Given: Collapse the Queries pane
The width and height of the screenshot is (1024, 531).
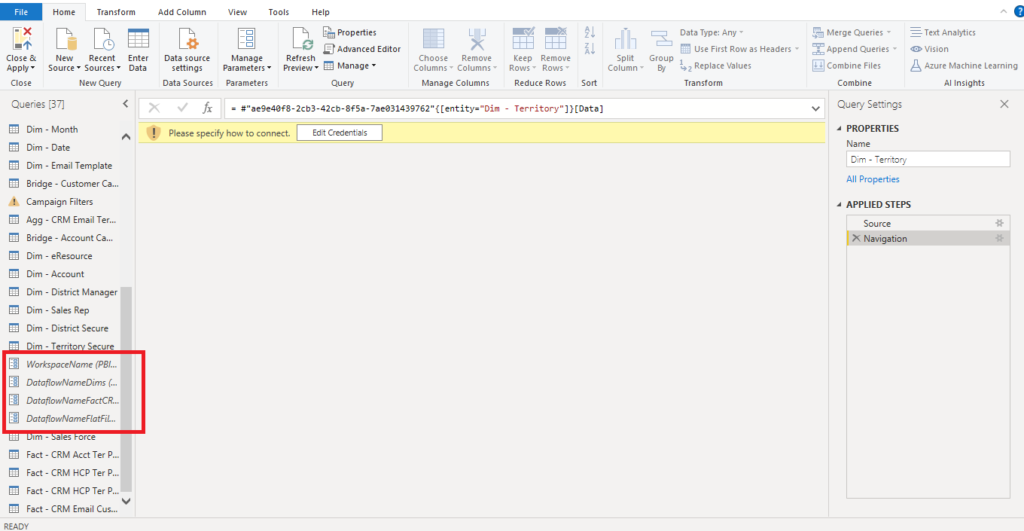Looking at the screenshot, I should click(x=125, y=104).
